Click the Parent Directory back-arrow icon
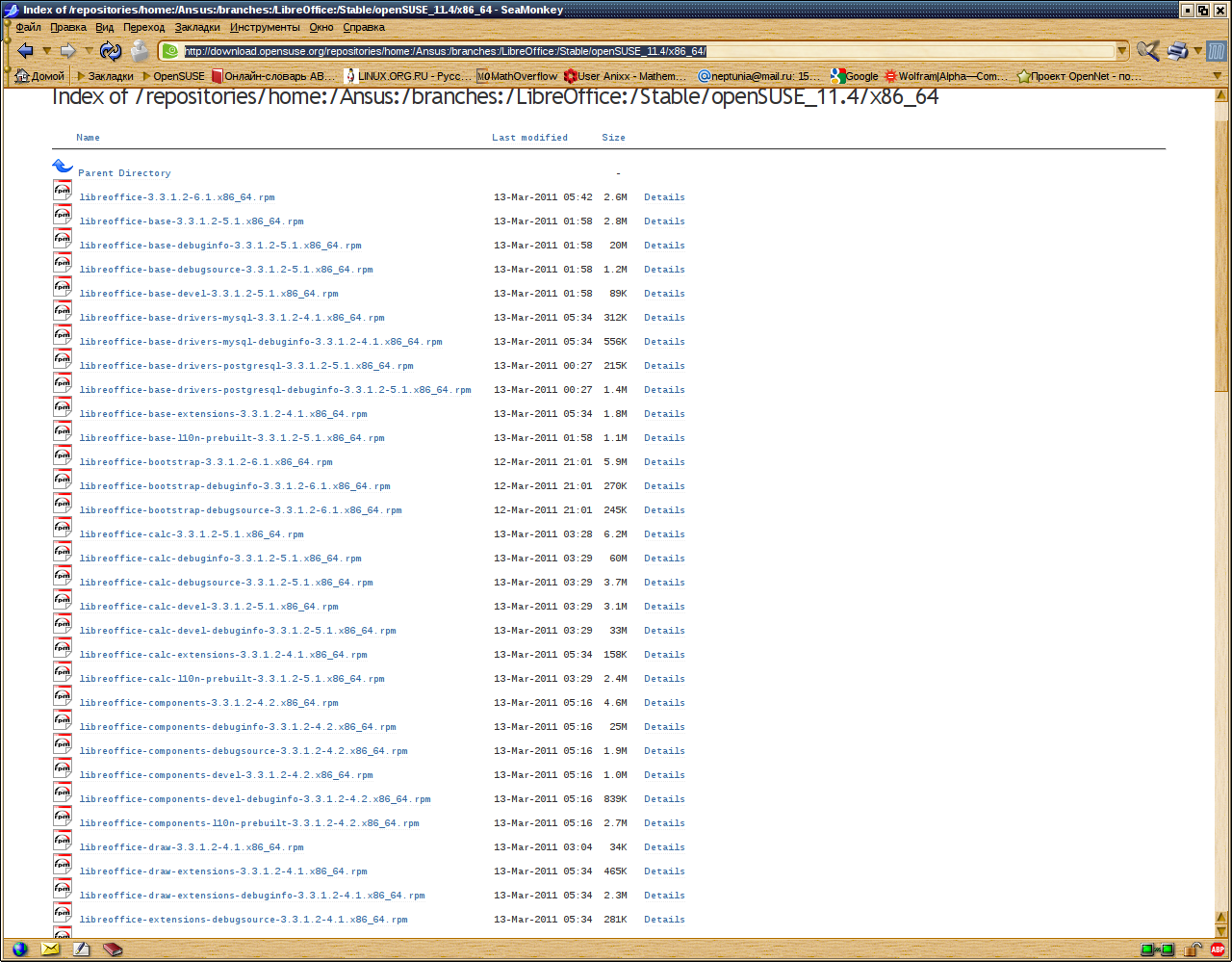 coord(63,168)
